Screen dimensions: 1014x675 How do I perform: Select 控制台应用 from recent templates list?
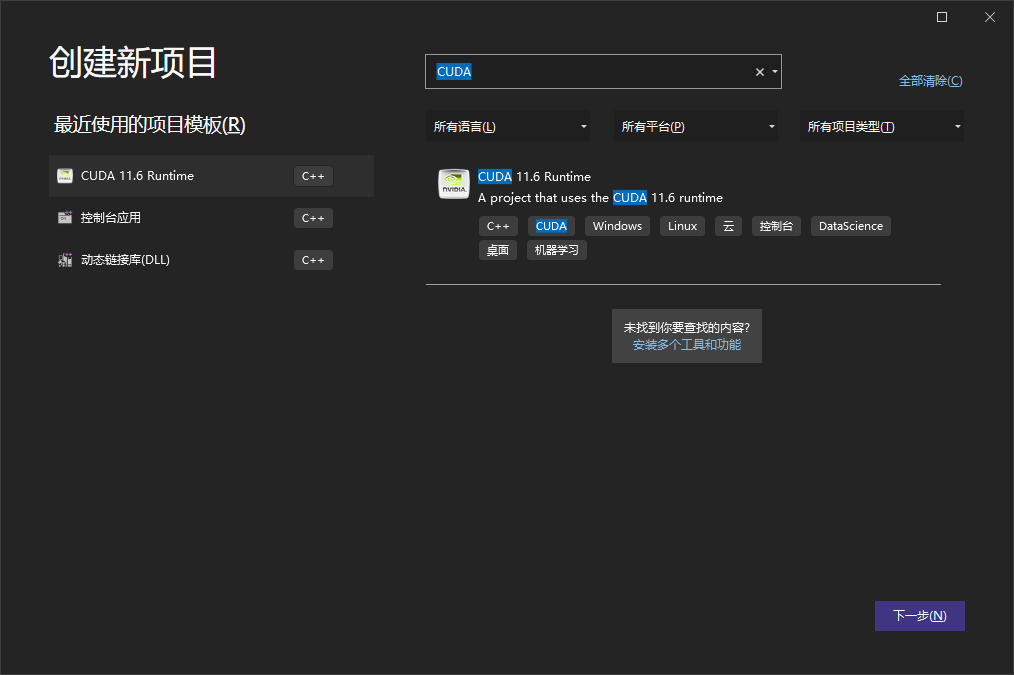[111, 218]
